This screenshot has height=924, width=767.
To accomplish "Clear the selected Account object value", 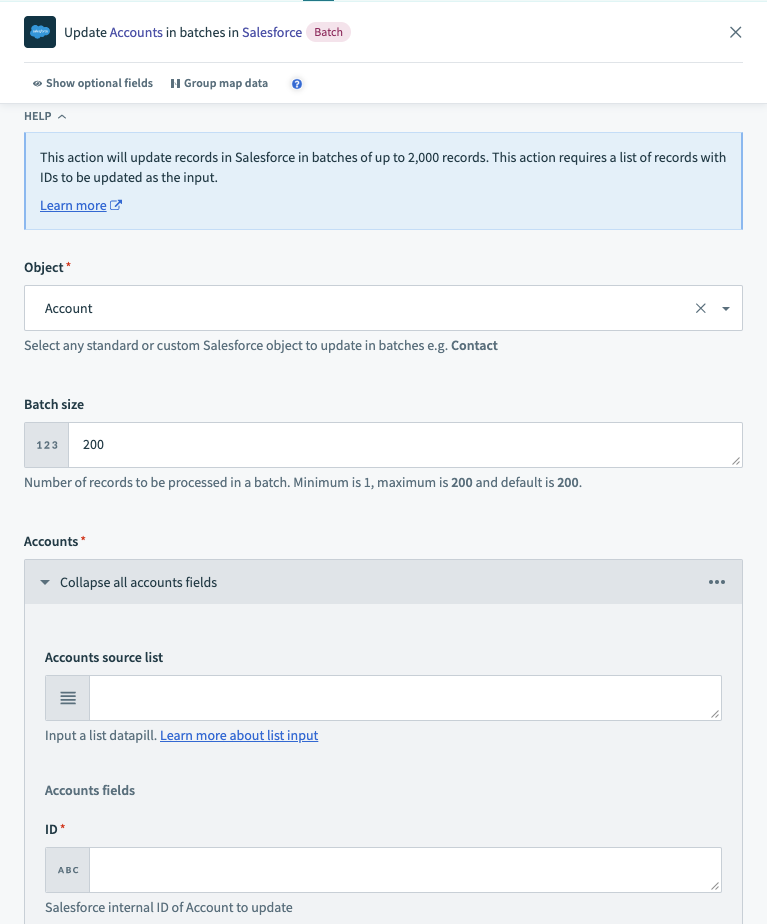I will pos(700,309).
